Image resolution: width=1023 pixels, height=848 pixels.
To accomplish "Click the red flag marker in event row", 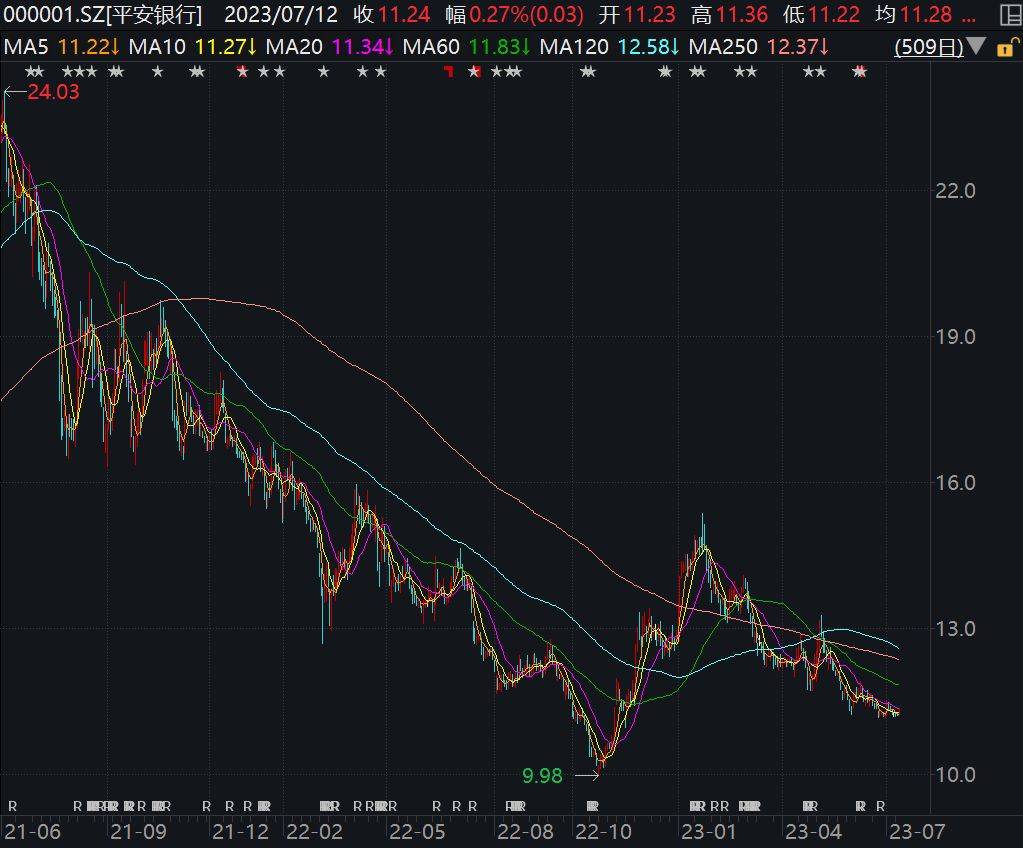I will coord(449,71).
